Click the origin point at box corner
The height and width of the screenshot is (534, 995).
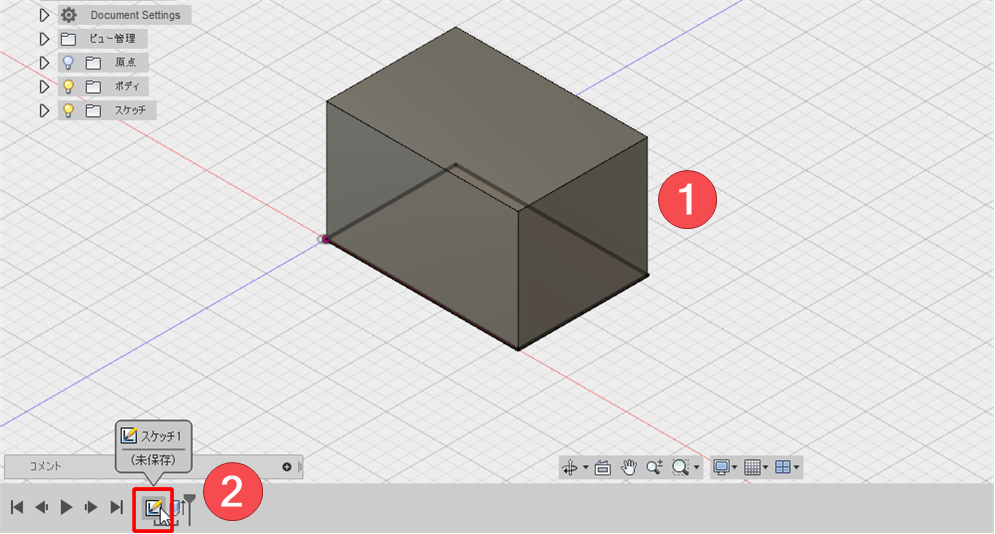(x=326, y=239)
